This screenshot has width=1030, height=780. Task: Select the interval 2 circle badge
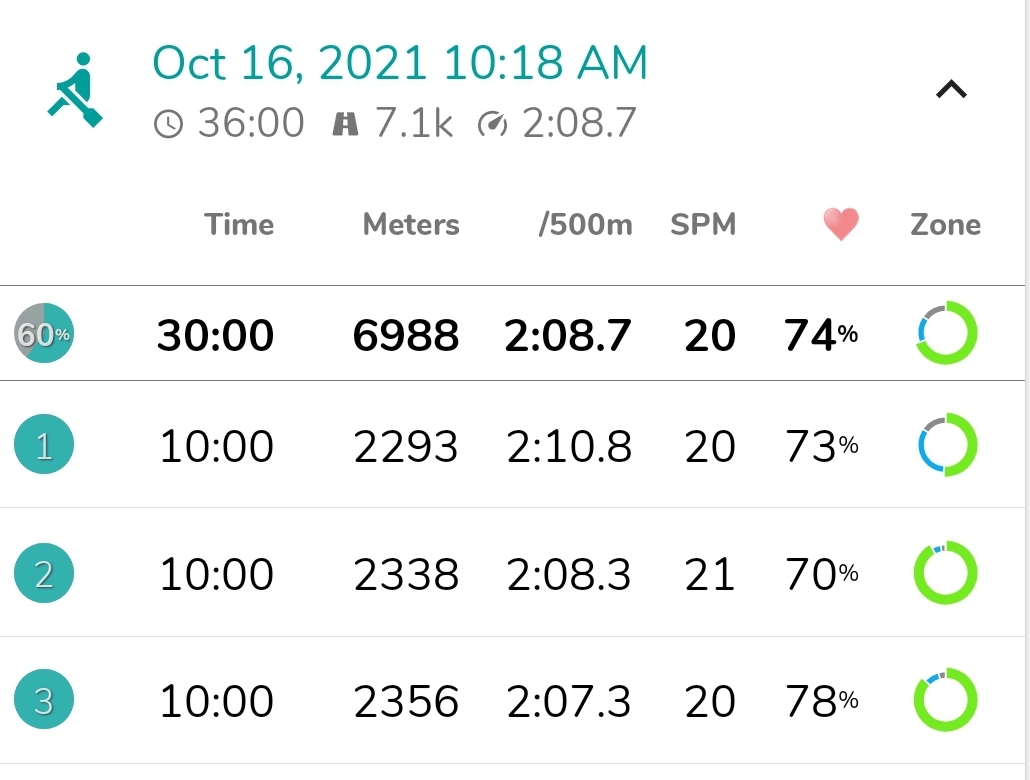pyautogui.click(x=44, y=573)
